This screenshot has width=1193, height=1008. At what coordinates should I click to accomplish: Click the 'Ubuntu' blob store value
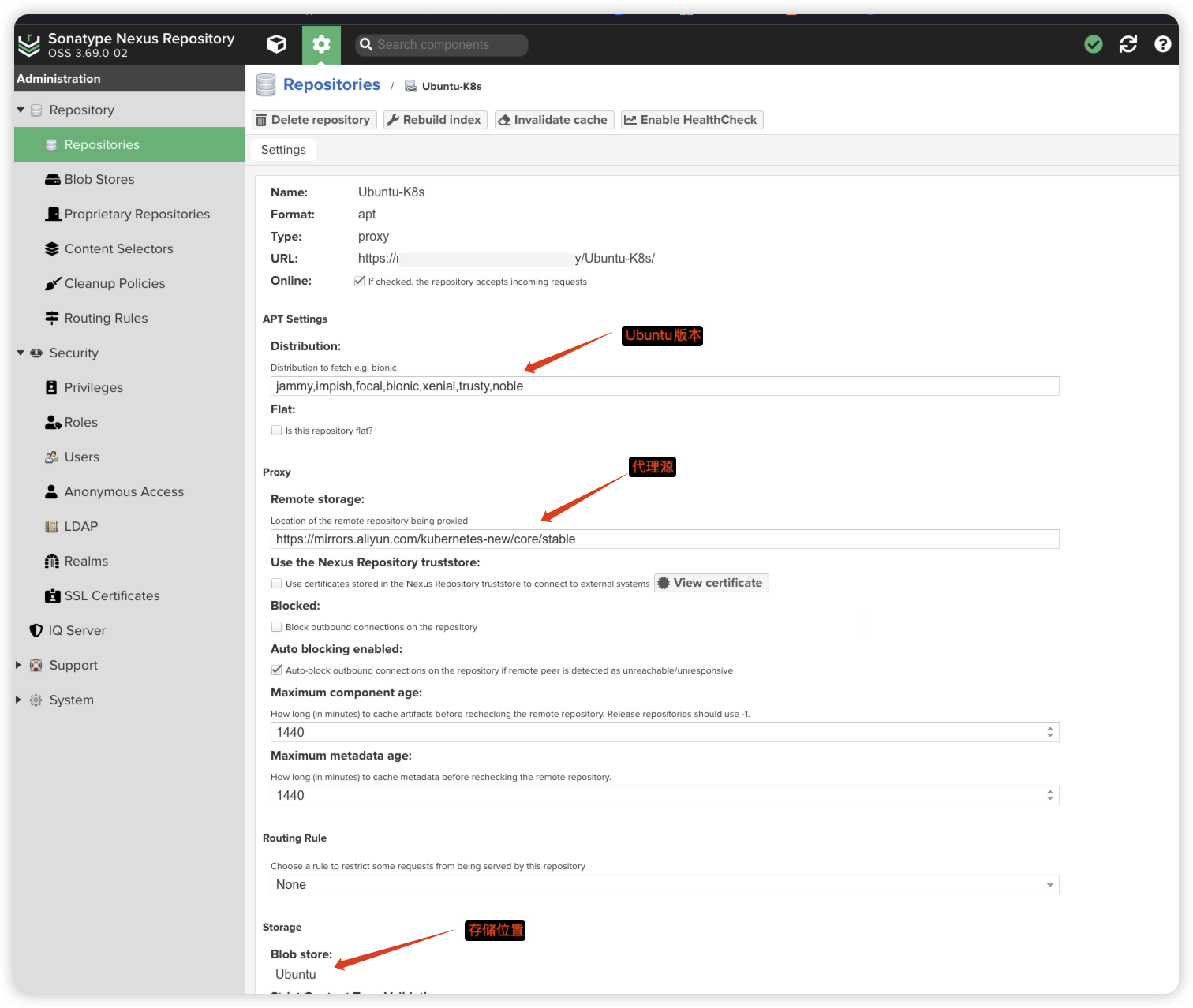[296, 974]
